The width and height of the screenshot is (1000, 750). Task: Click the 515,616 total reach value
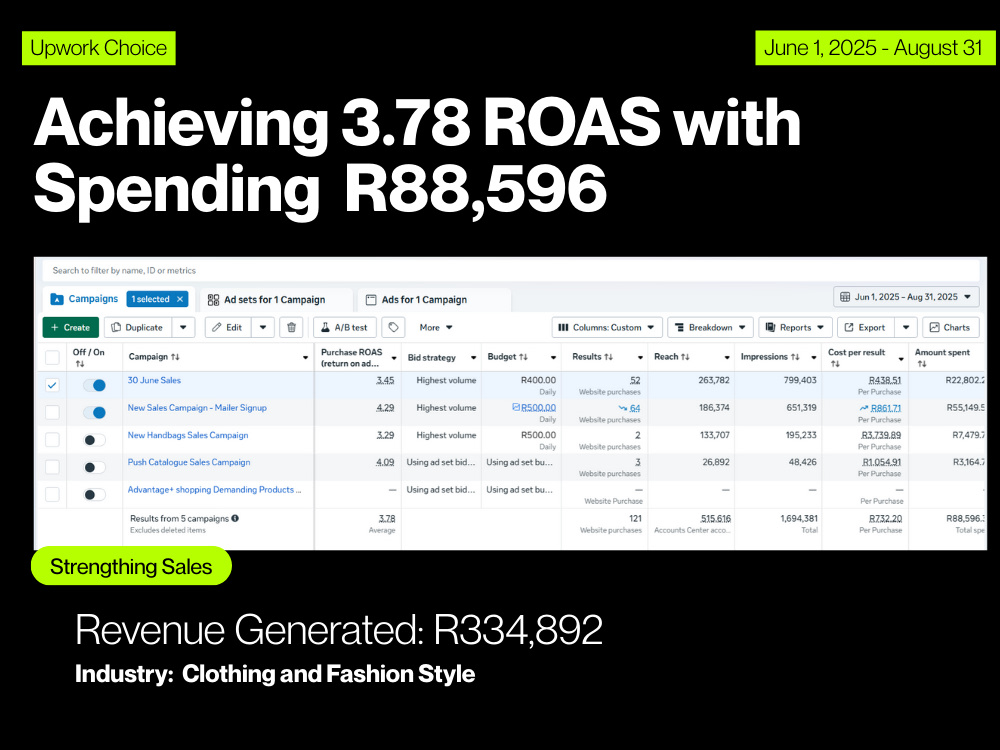coord(716,518)
